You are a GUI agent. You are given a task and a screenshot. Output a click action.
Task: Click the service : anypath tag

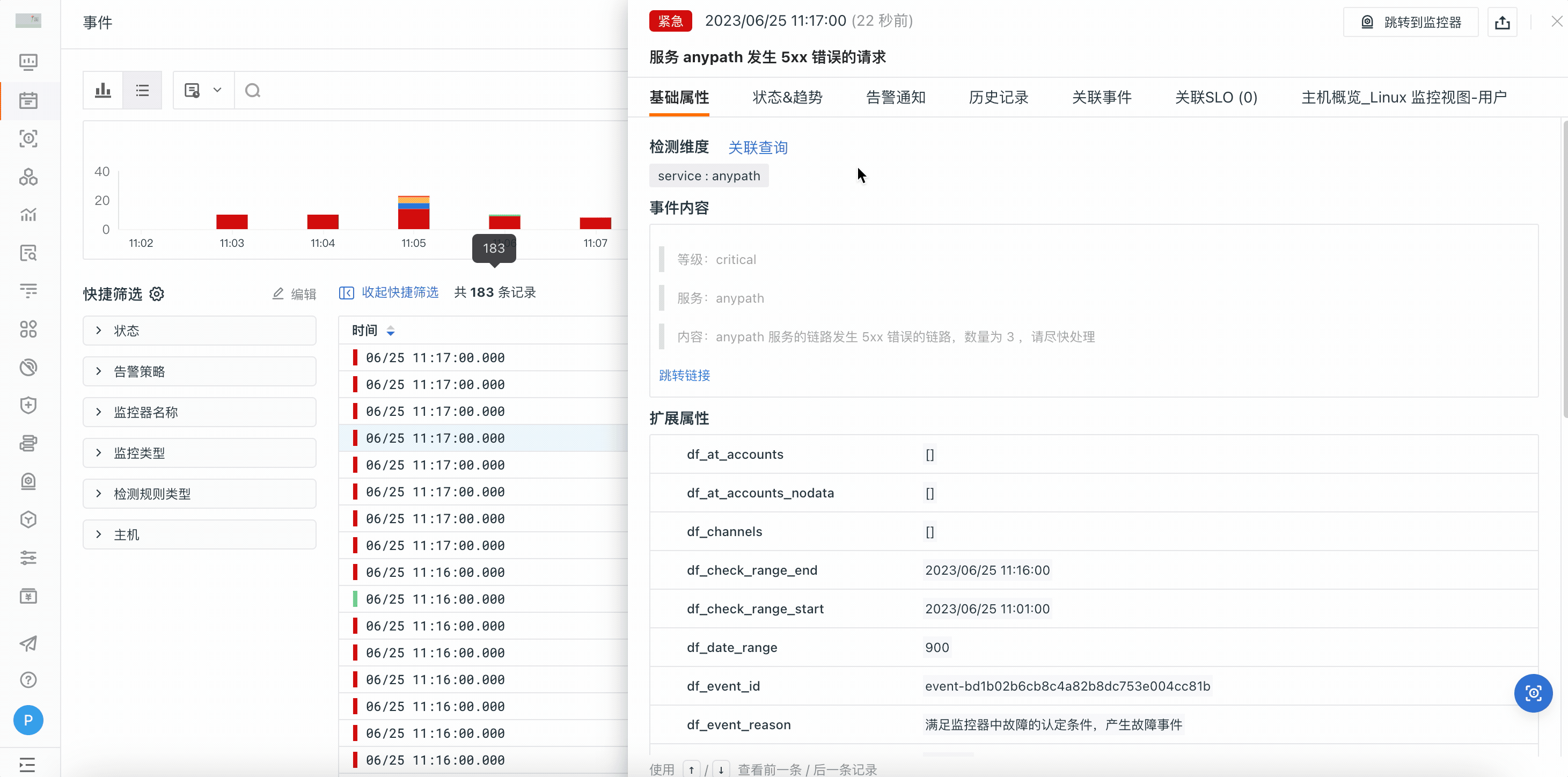click(708, 176)
